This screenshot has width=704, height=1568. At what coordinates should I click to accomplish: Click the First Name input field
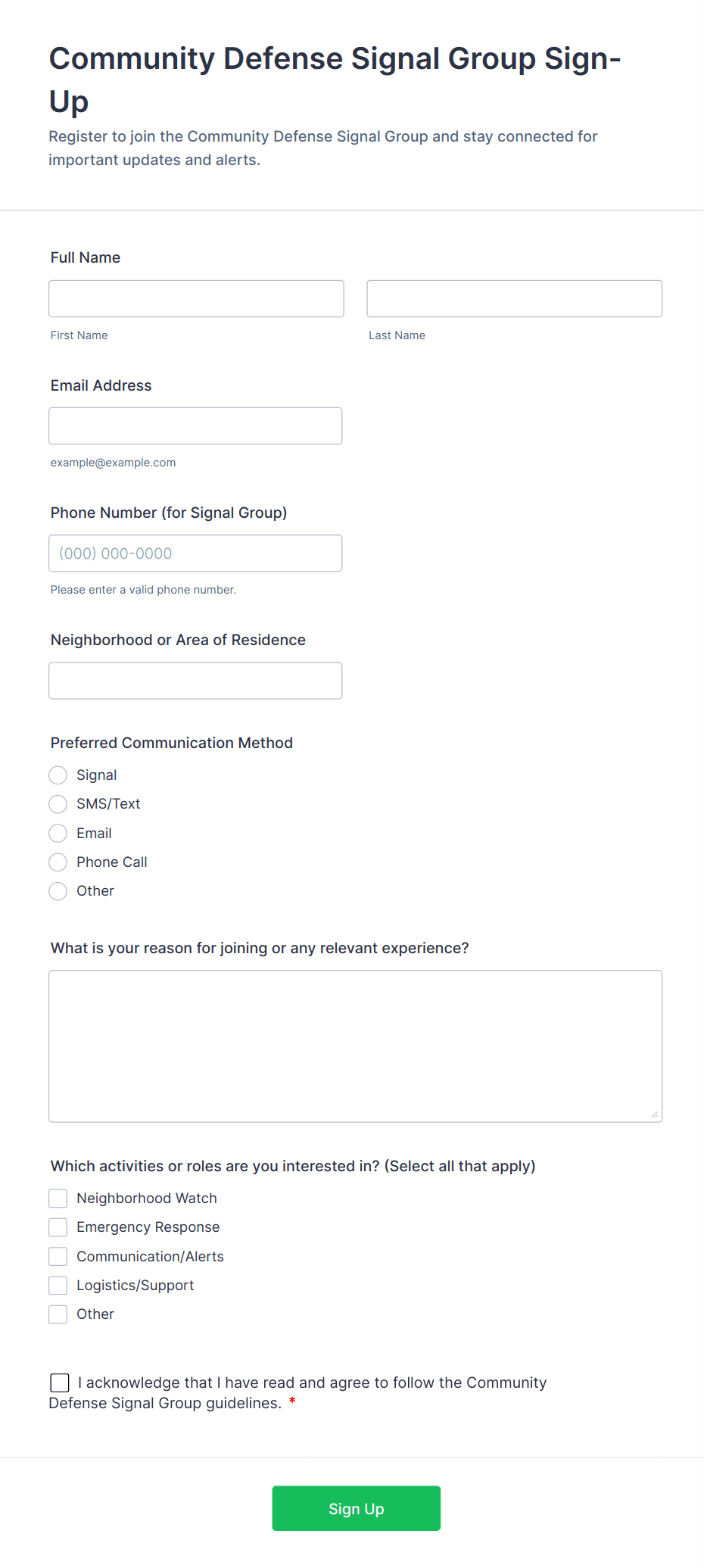(195, 298)
